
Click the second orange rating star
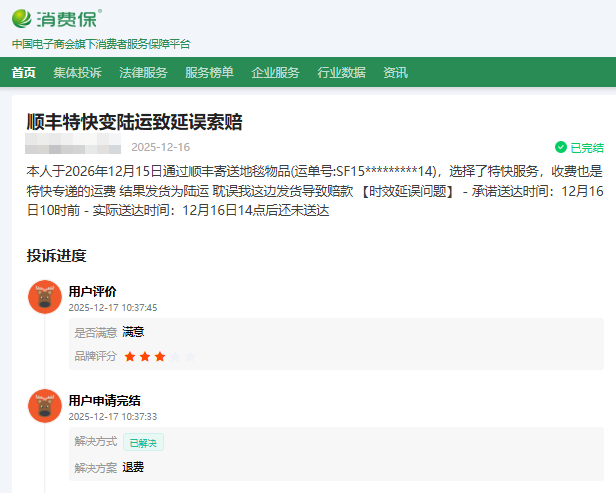(x=145, y=356)
